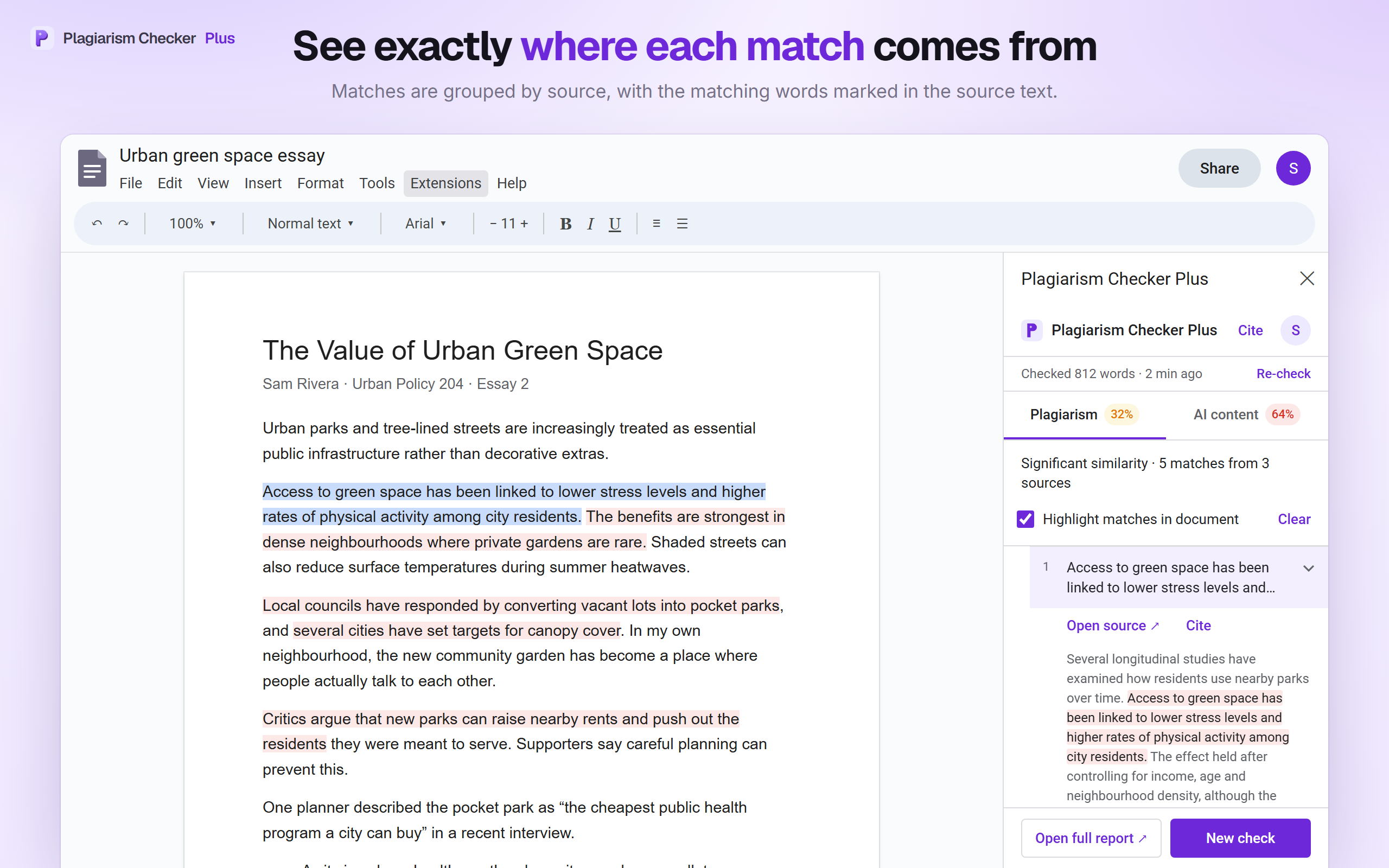
Task: Click the undo arrow in toolbar
Action: (x=97, y=224)
